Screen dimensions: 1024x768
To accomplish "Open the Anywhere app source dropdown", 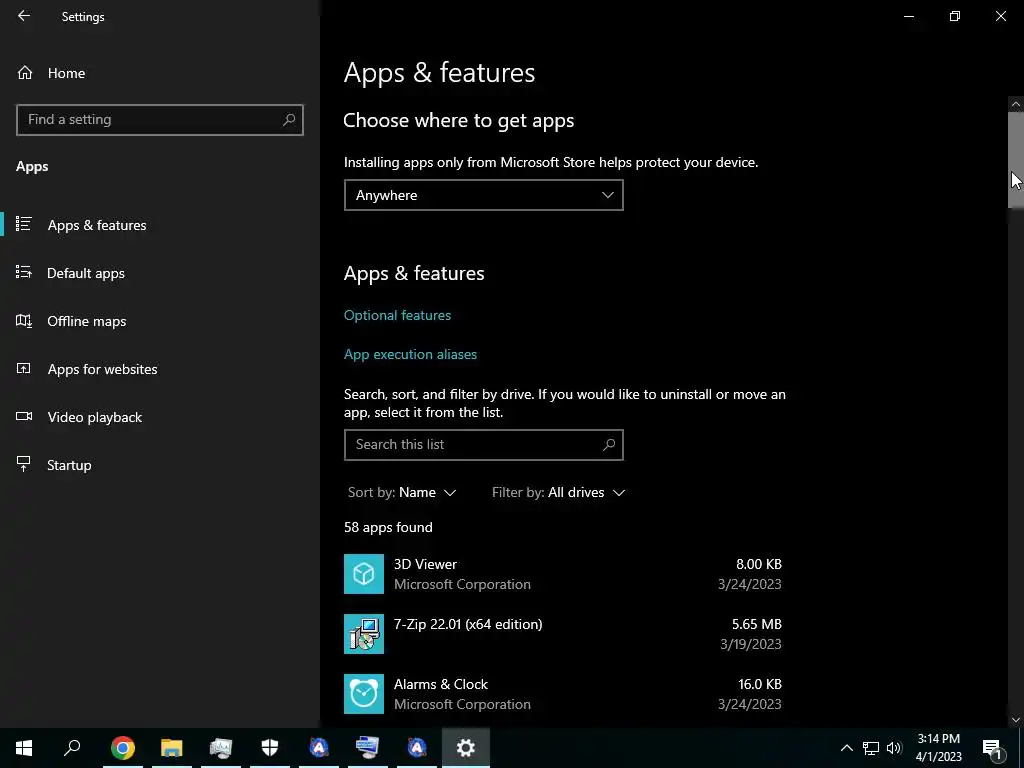I will click(483, 195).
